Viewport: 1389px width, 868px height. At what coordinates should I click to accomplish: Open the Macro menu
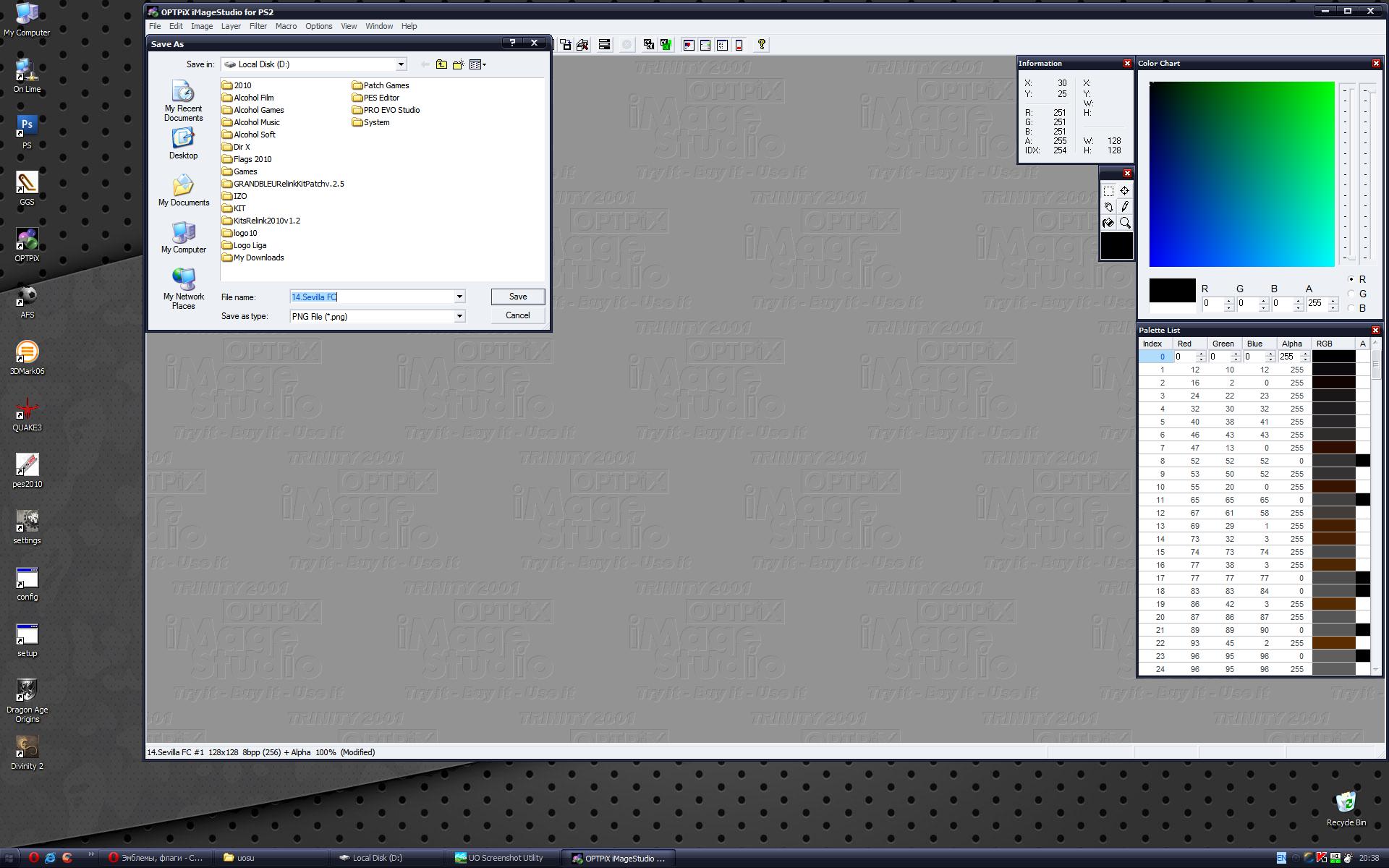[x=286, y=26]
